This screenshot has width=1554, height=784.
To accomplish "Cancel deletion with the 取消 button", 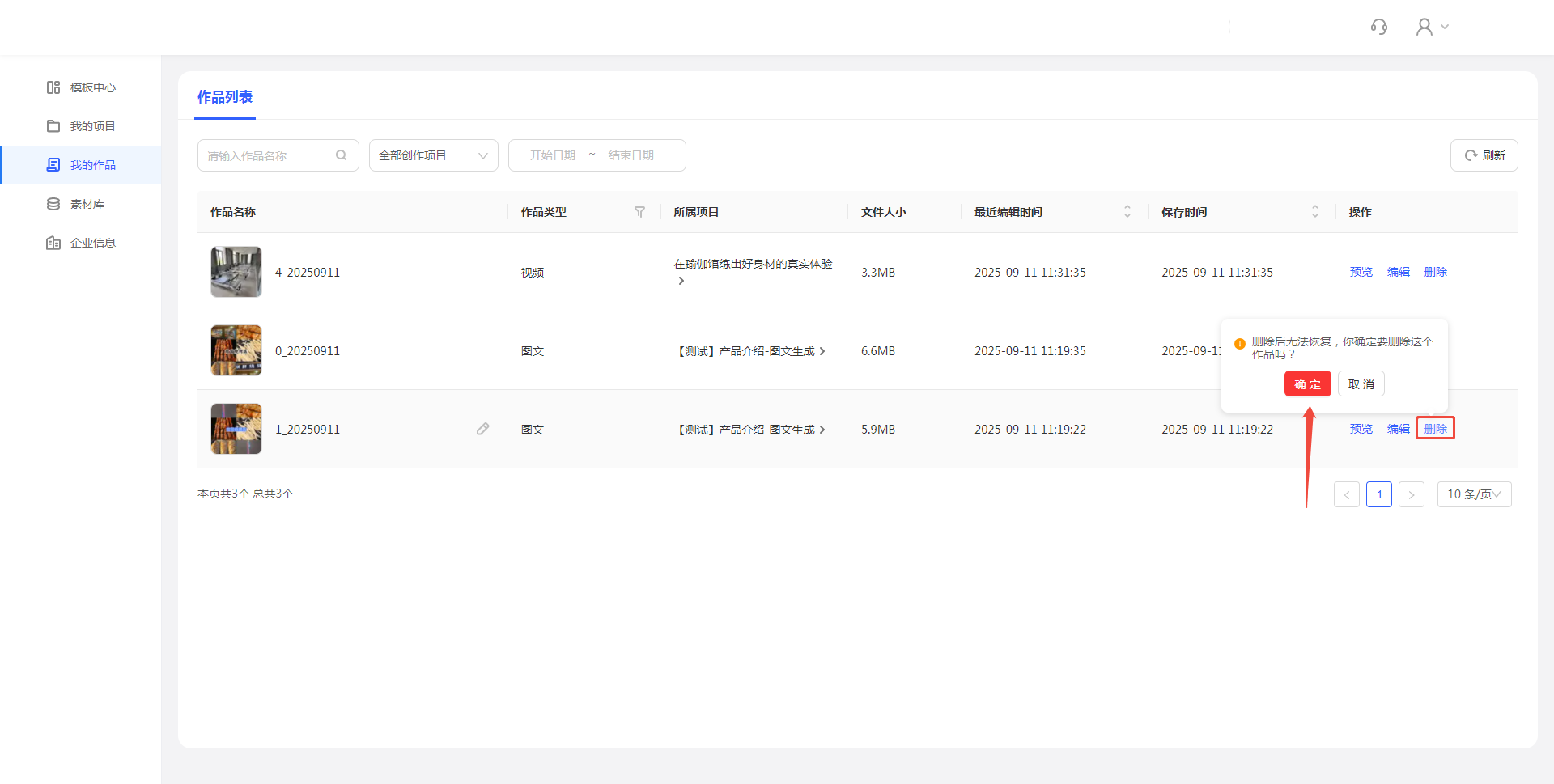I will [1361, 384].
